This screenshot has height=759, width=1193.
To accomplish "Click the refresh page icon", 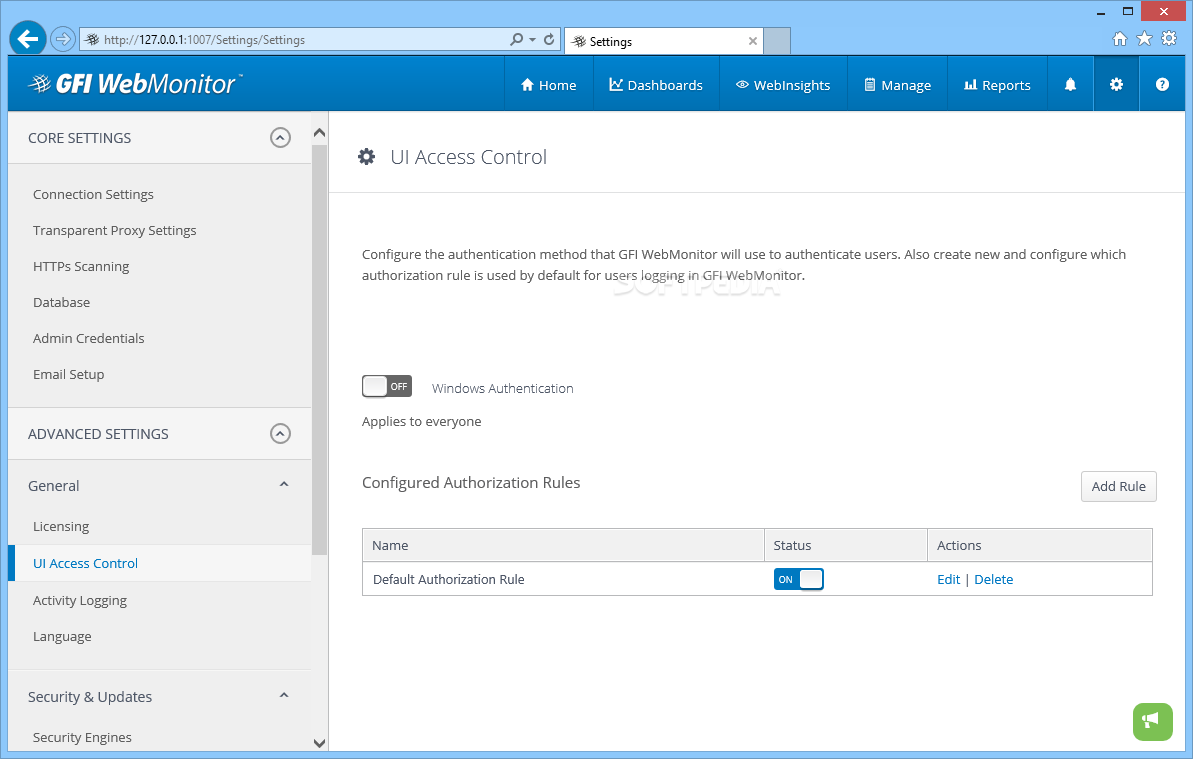I will point(549,39).
